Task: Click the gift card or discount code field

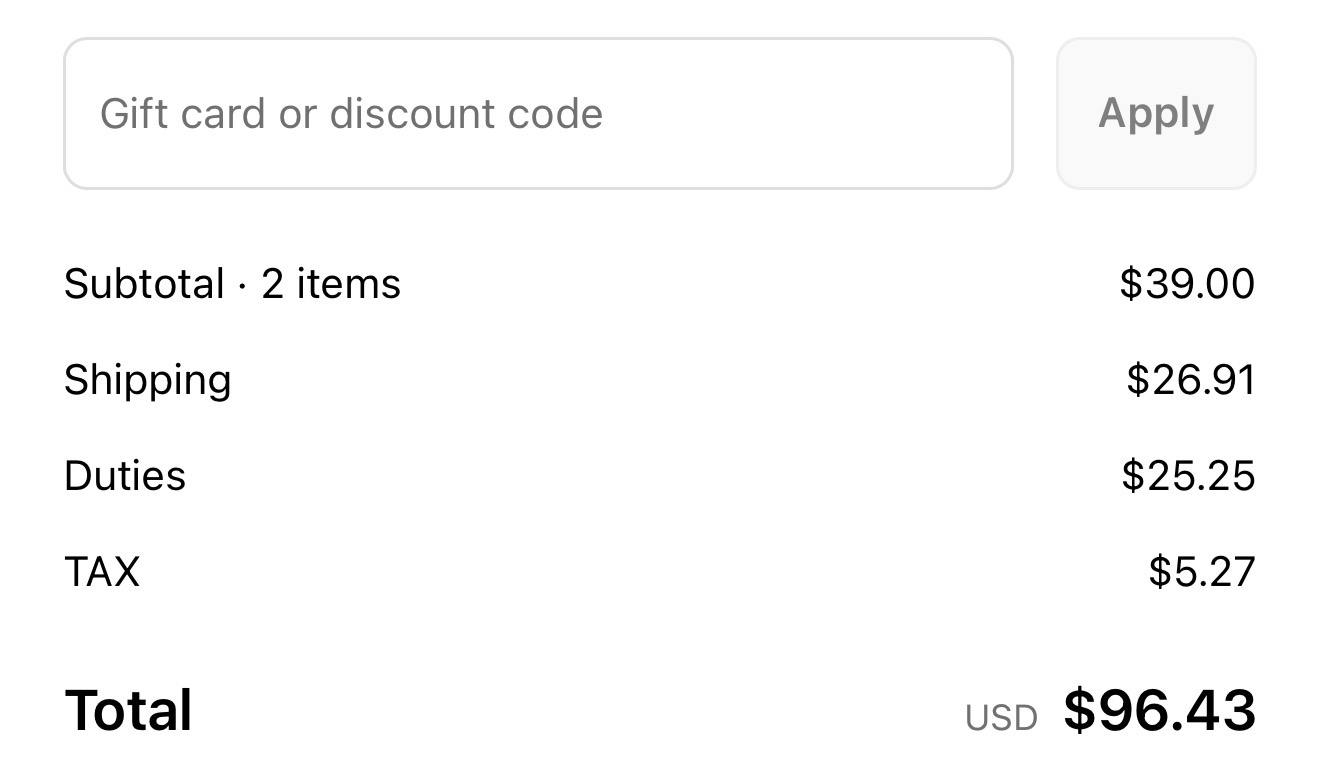Action: 538,114
